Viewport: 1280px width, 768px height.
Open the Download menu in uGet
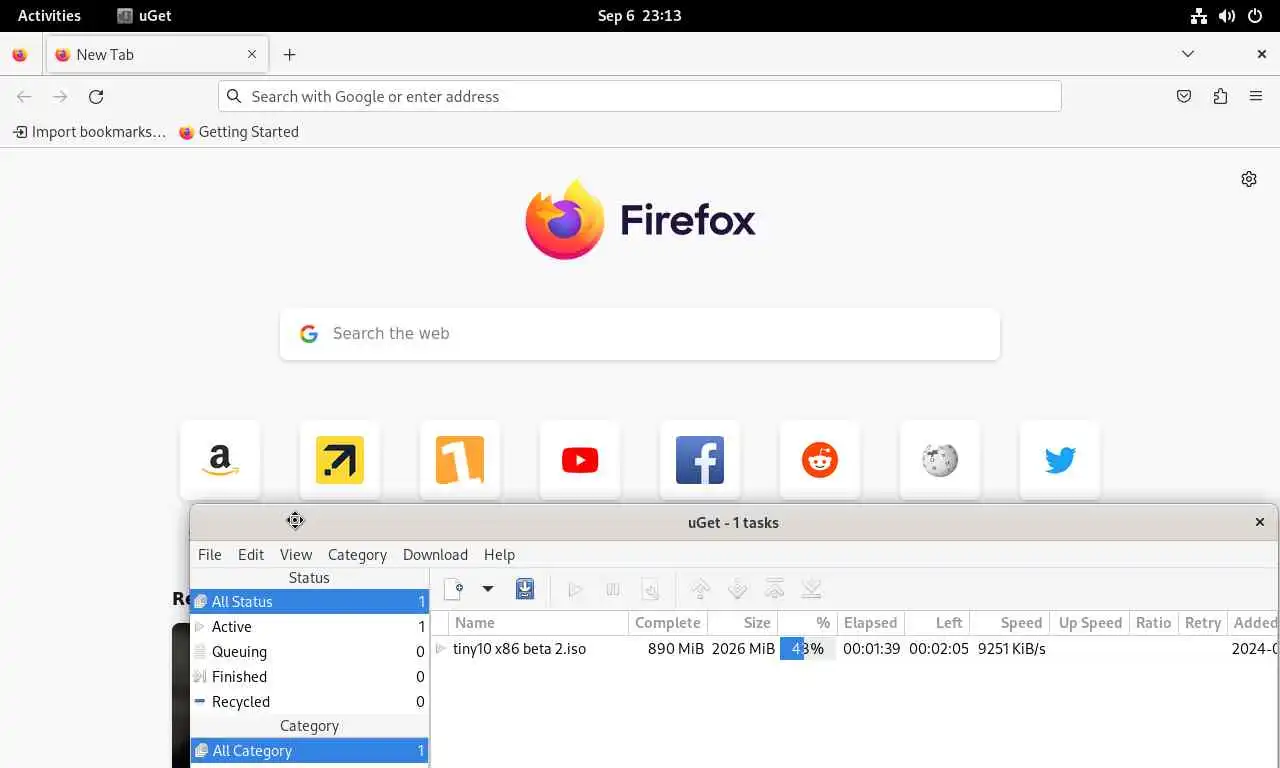tap(435, 555)
